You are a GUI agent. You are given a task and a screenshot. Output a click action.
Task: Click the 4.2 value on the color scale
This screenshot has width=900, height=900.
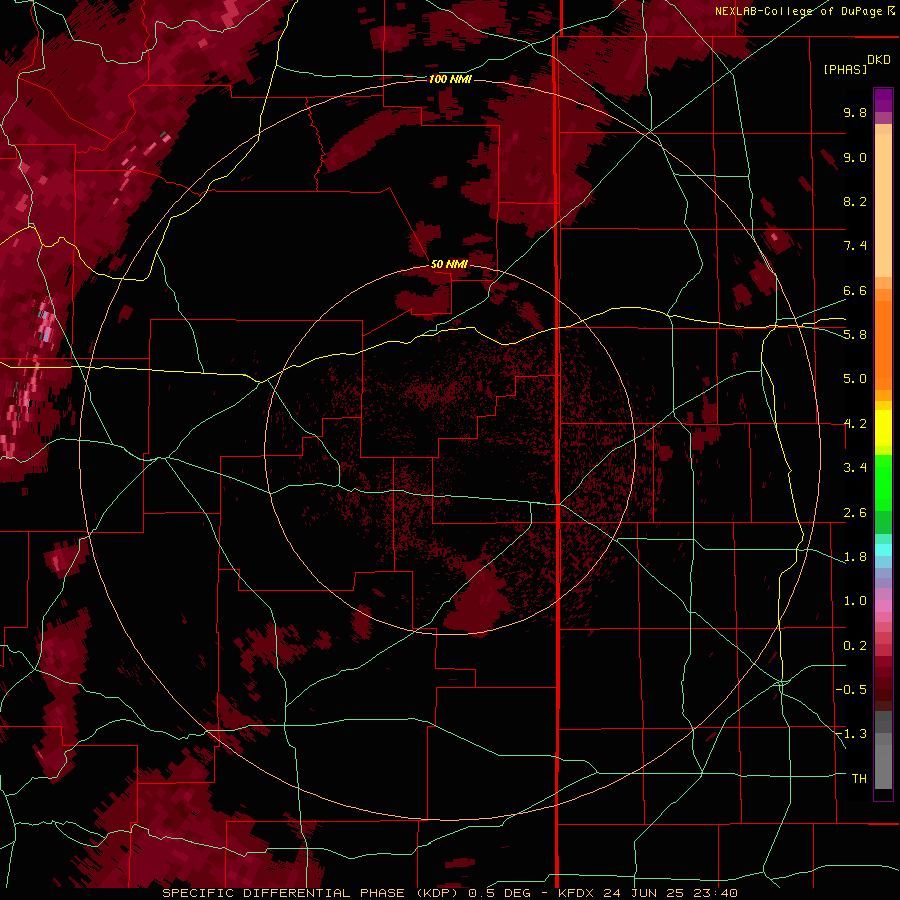click(855, 424)
